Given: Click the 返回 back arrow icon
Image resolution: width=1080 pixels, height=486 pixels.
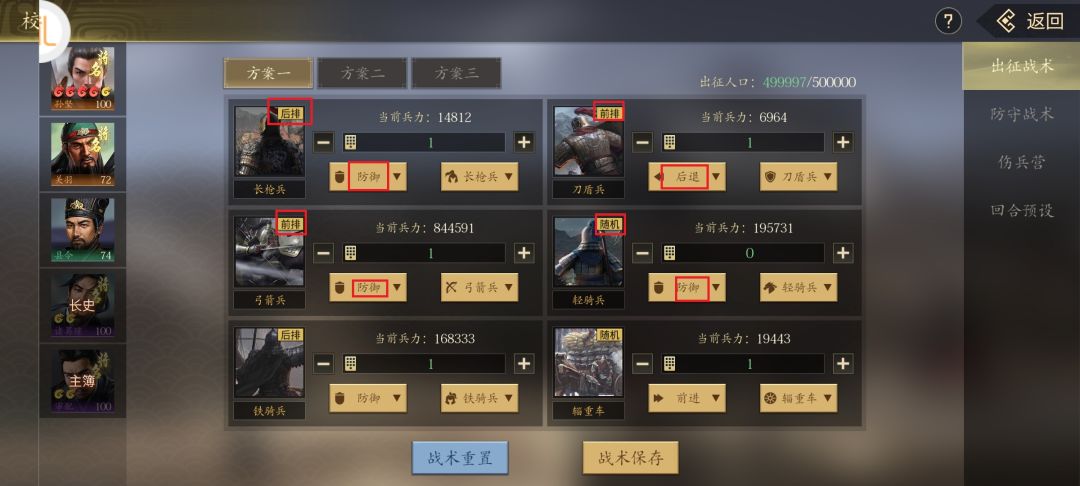Looking at the screenshot, I should tap(1006, 21).
